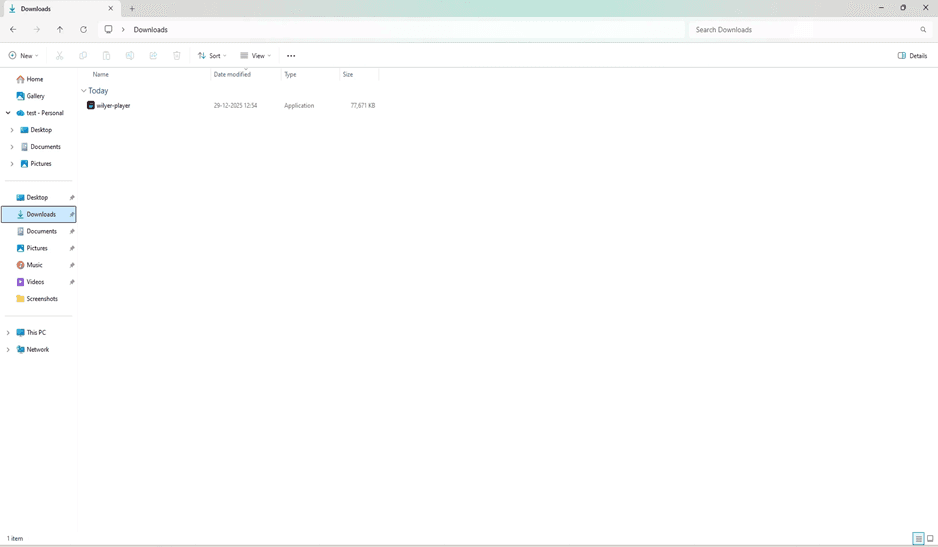
Task: Click the Copy icon in toolbar
Action: tap(83, 56)
